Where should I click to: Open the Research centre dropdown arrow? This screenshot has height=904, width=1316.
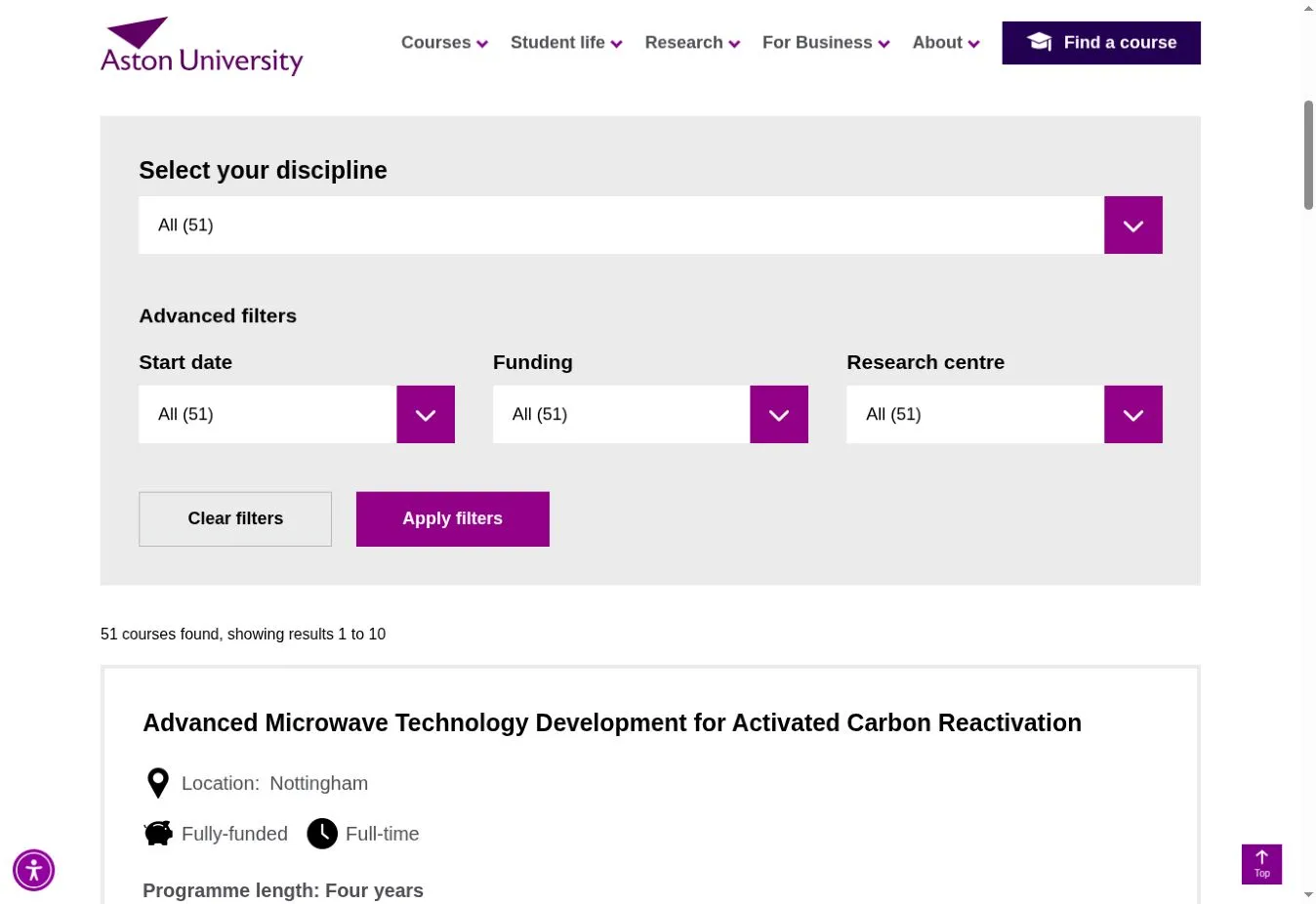1133,415
